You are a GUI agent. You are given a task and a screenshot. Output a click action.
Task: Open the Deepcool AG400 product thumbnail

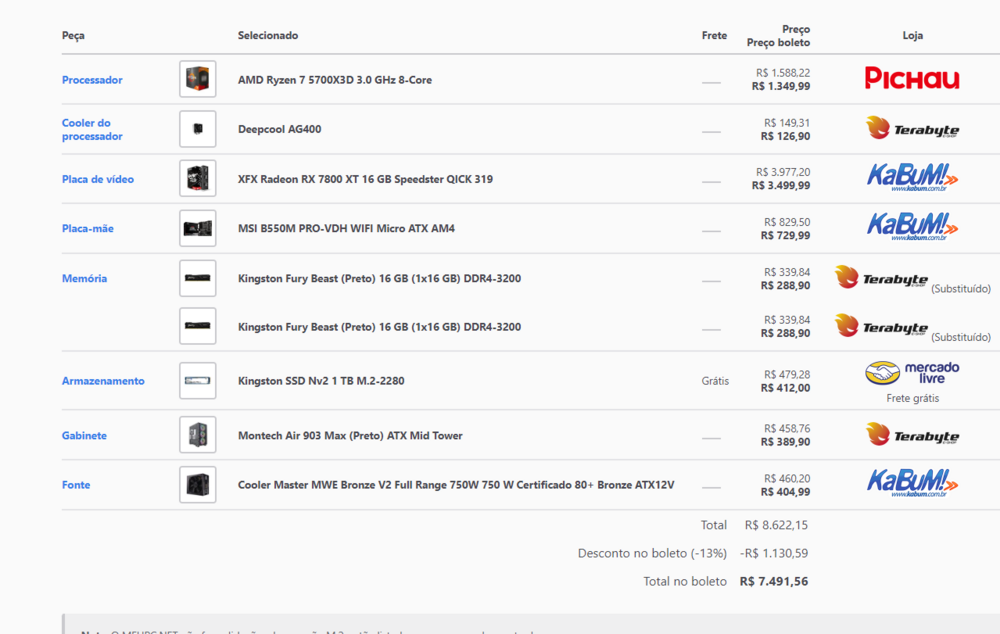[x=198, y=129]
